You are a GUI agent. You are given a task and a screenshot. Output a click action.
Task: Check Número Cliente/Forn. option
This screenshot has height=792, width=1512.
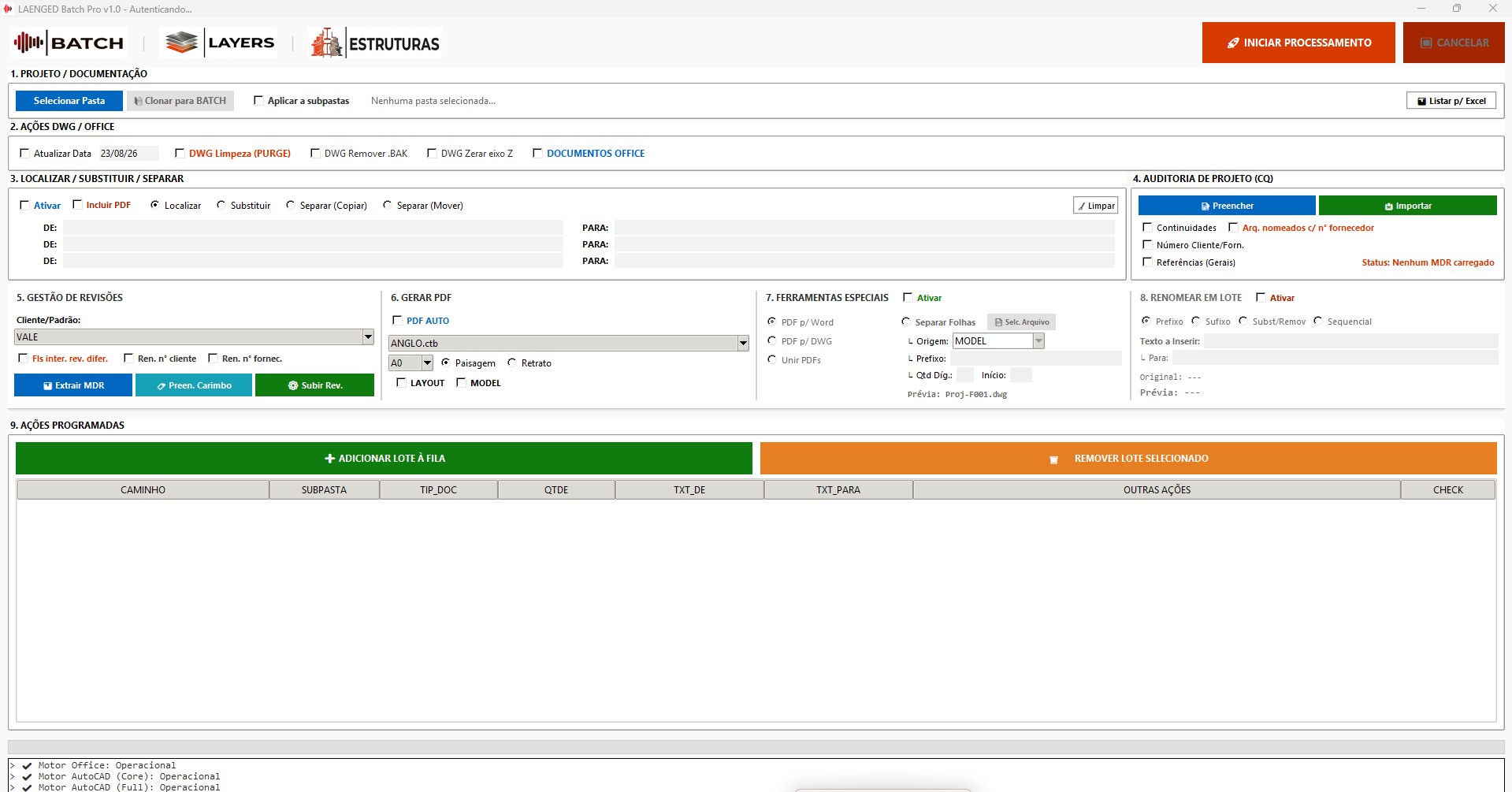click(1147, 244)
